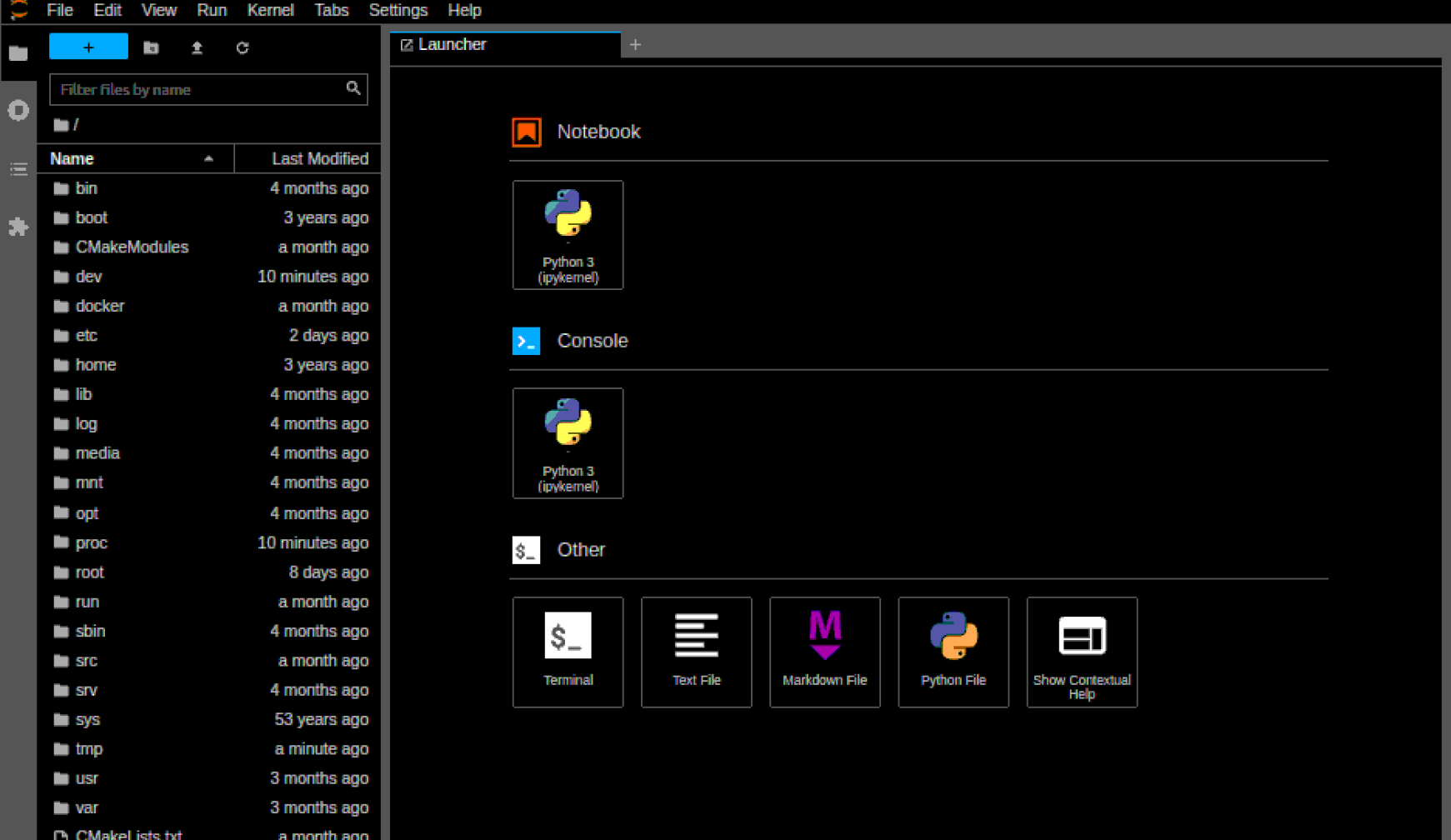Click the Upload Files toolbar icon
The width and height of the screenshot is (1451, 840).
pos(197,47)
